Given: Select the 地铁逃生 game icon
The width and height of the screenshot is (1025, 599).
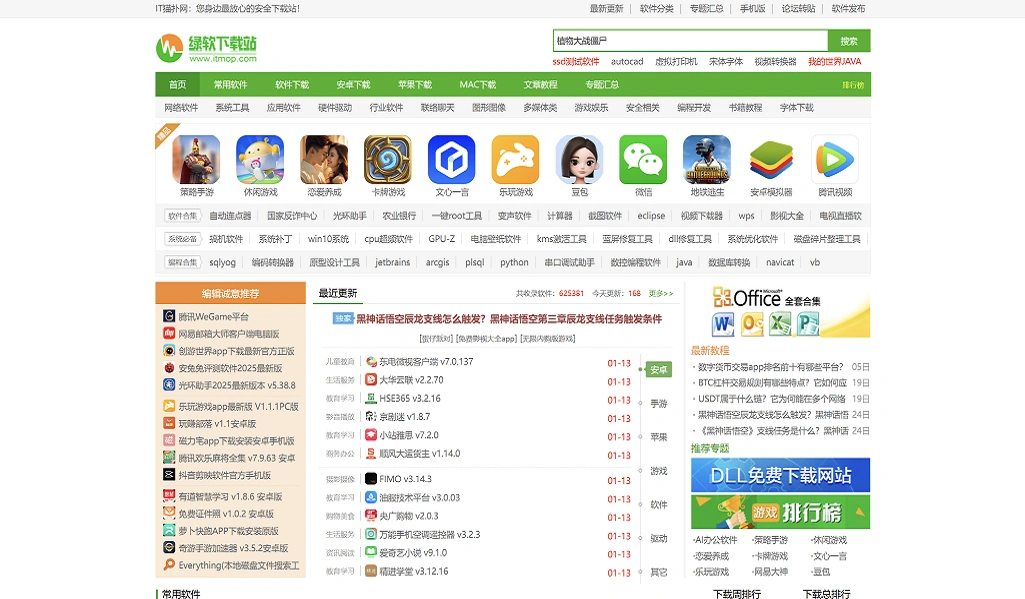Looking at the screenshot, I should [x=705, y=161].
